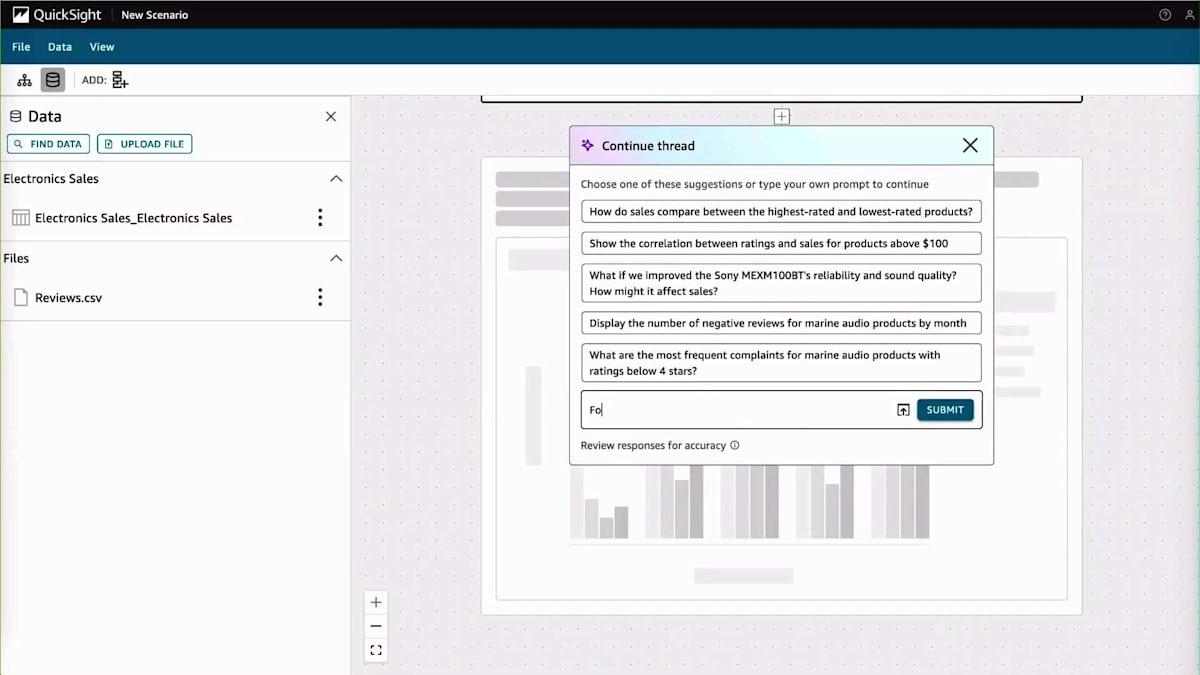
Task: Collapse the Files section
Action: pyautogui.click(x=336, y=258)
